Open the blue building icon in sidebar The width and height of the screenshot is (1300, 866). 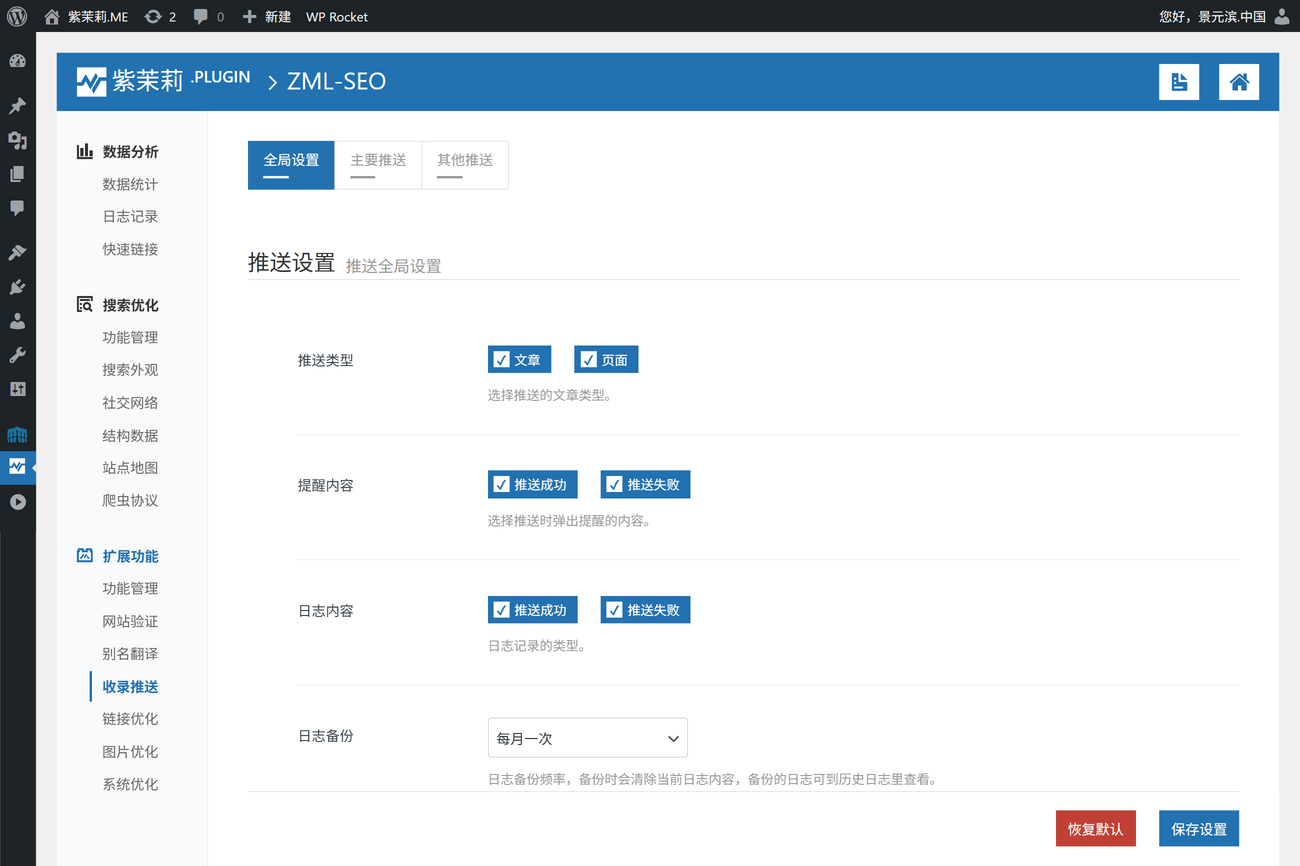[x=17, y=434]
